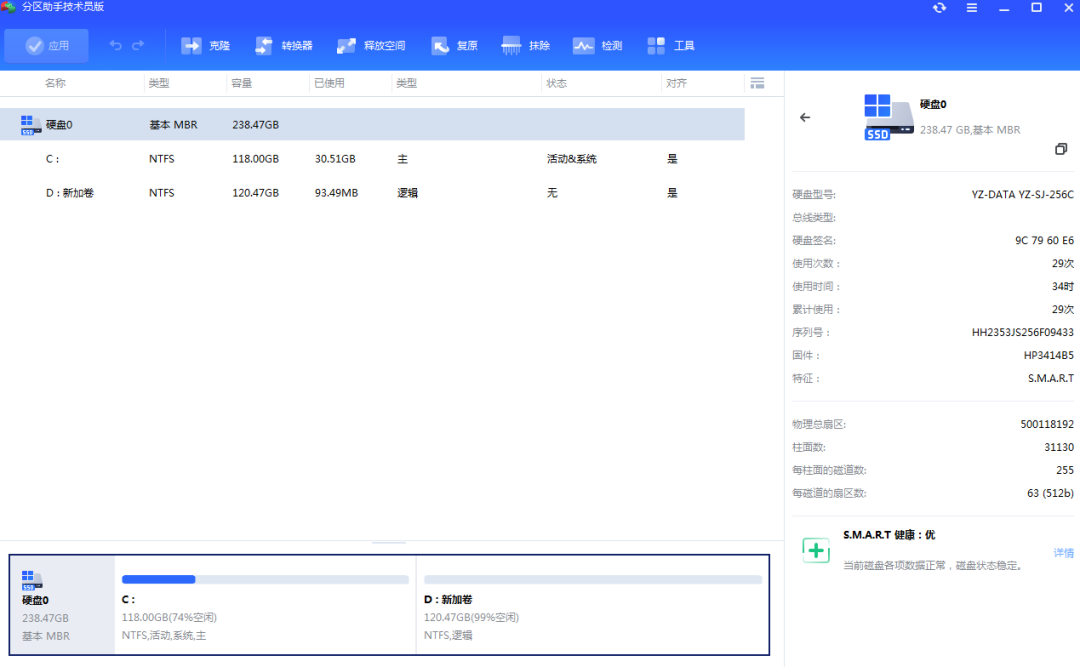
Task: Click the redo arrow in toolbar
Action: point(138,46)
